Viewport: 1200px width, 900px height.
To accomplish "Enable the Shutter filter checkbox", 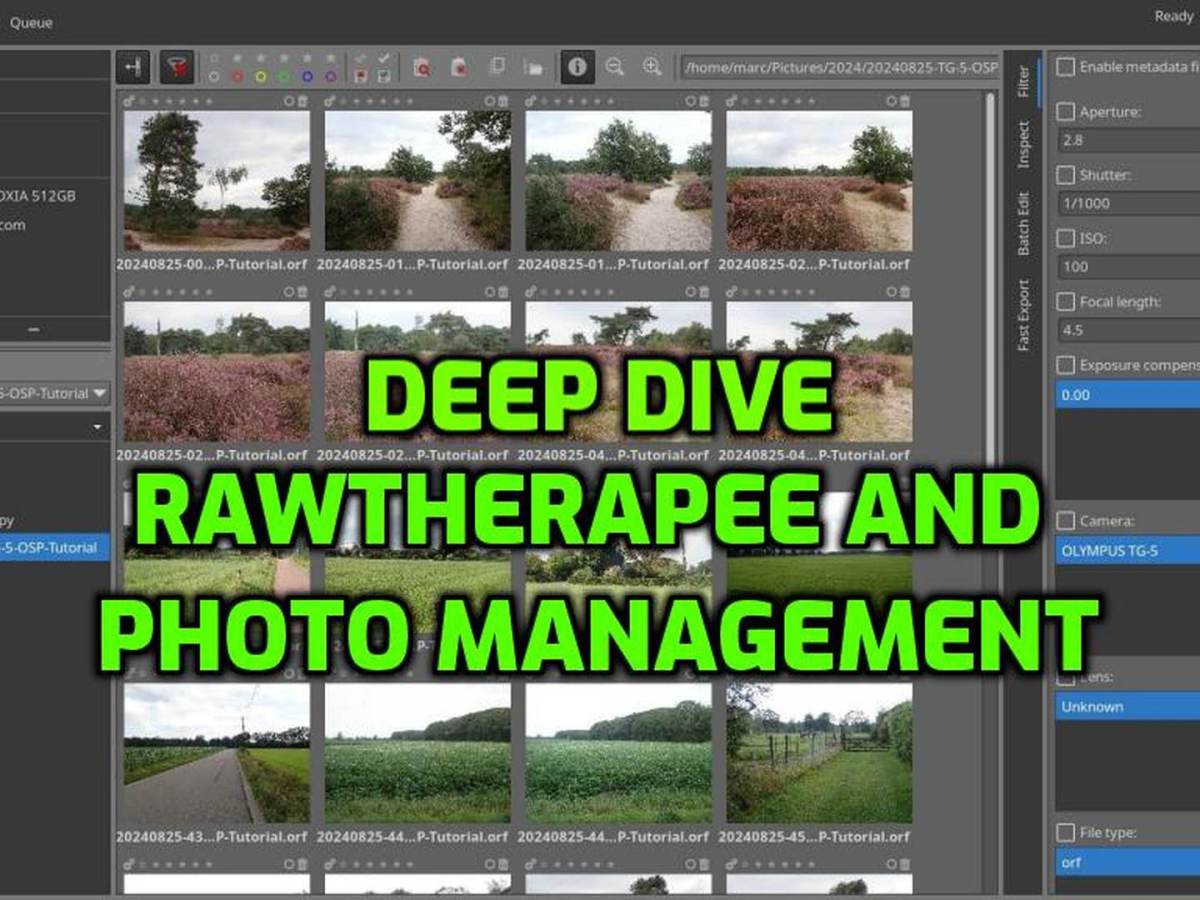I will 1067,175.
